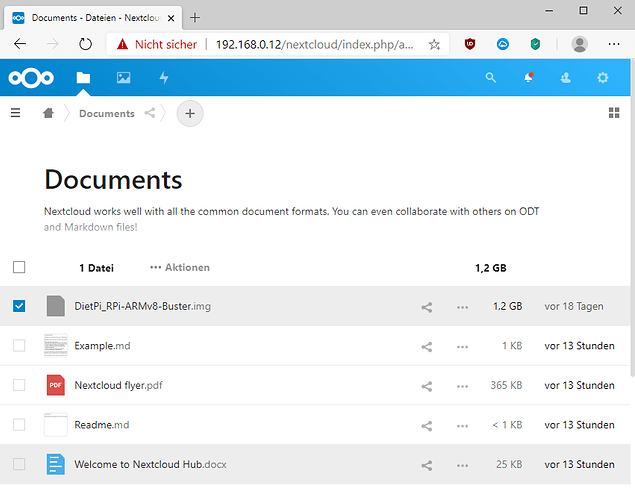Toggle the hamburger navigation menu
The image size is (635, 500).
coord(15,113)
